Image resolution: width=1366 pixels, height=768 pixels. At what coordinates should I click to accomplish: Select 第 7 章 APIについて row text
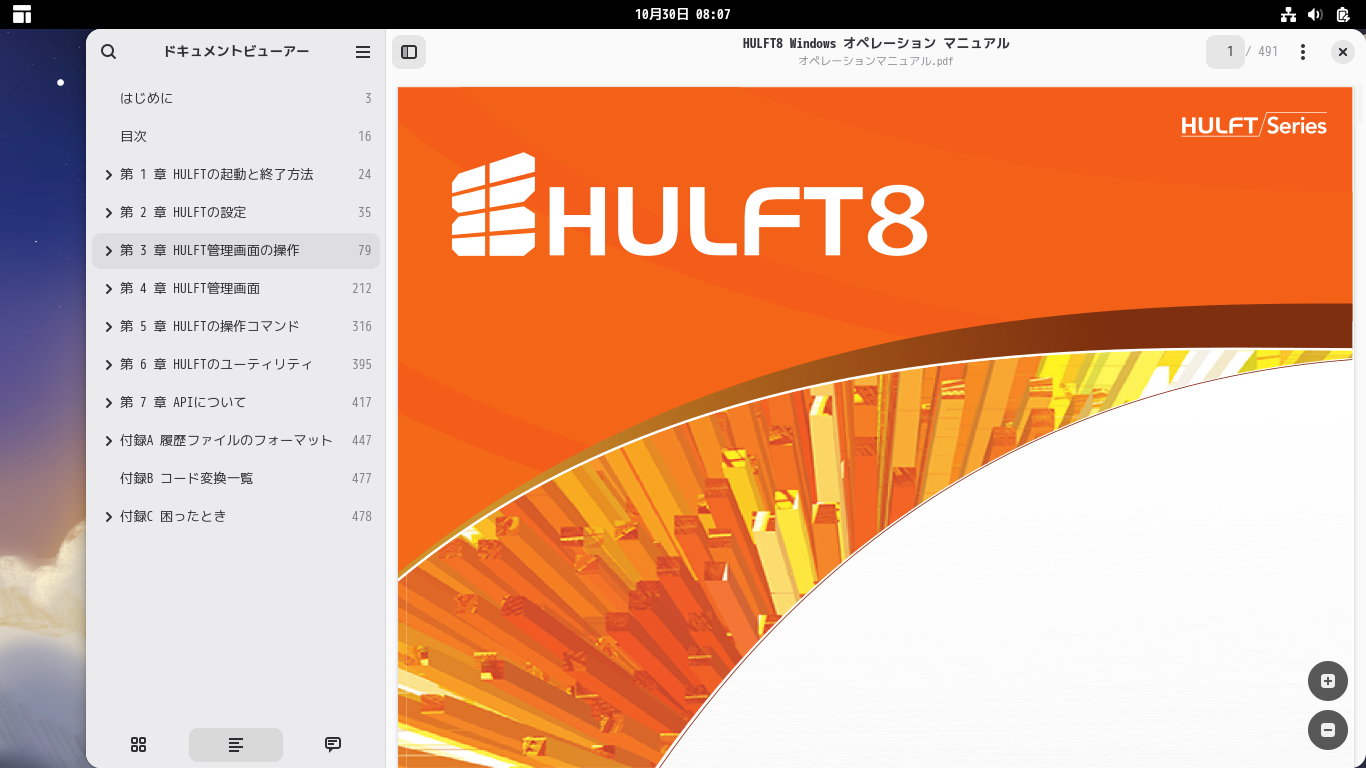pos(183,402)
